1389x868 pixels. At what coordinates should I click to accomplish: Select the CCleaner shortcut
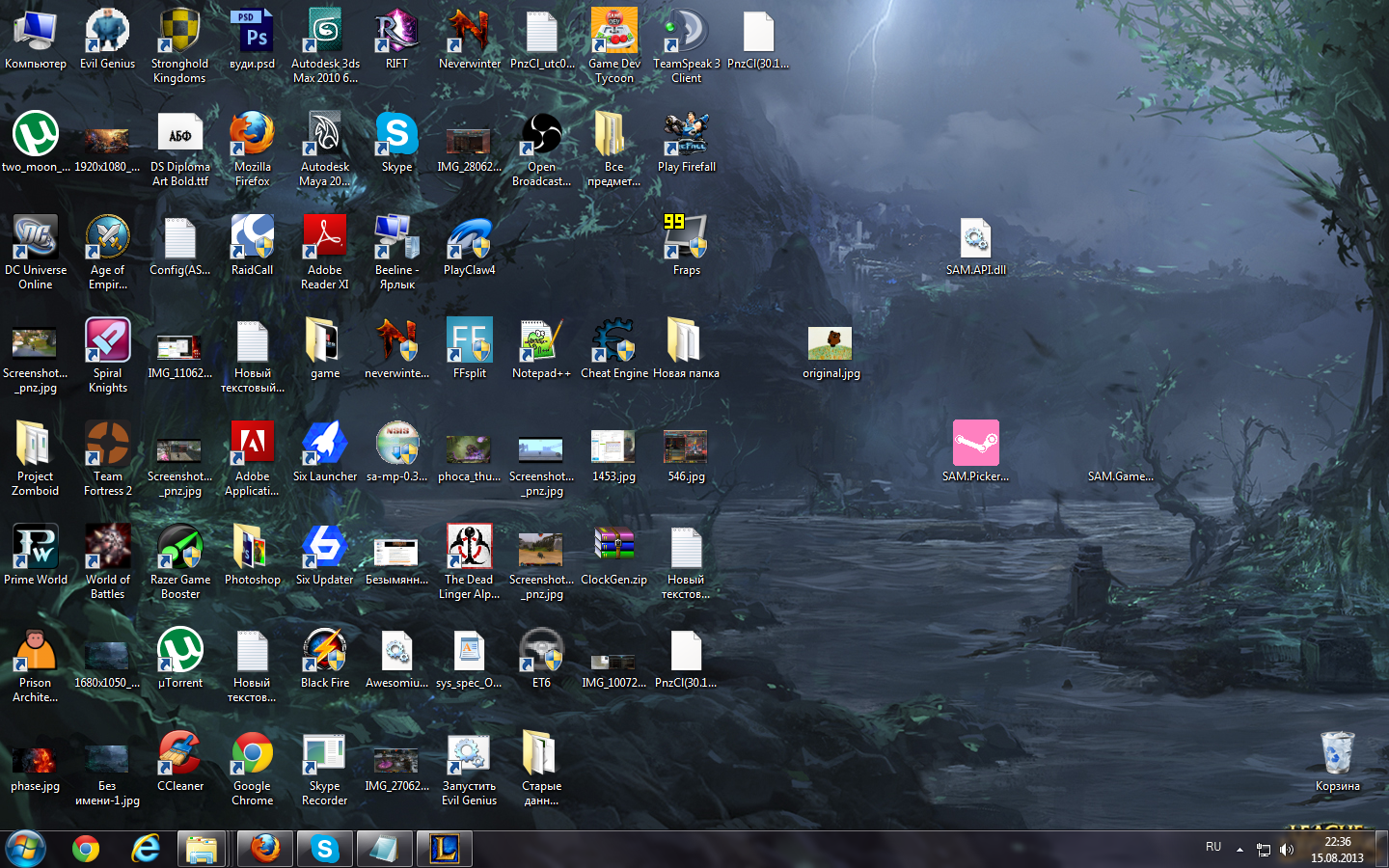point(180,761)
